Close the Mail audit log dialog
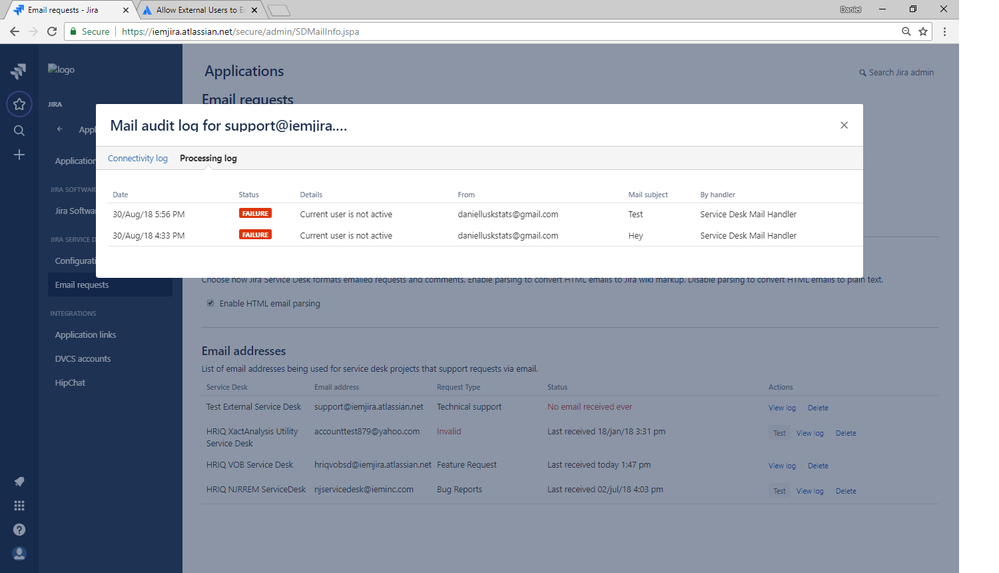The image size is (999, 573). tap(844, 125)
